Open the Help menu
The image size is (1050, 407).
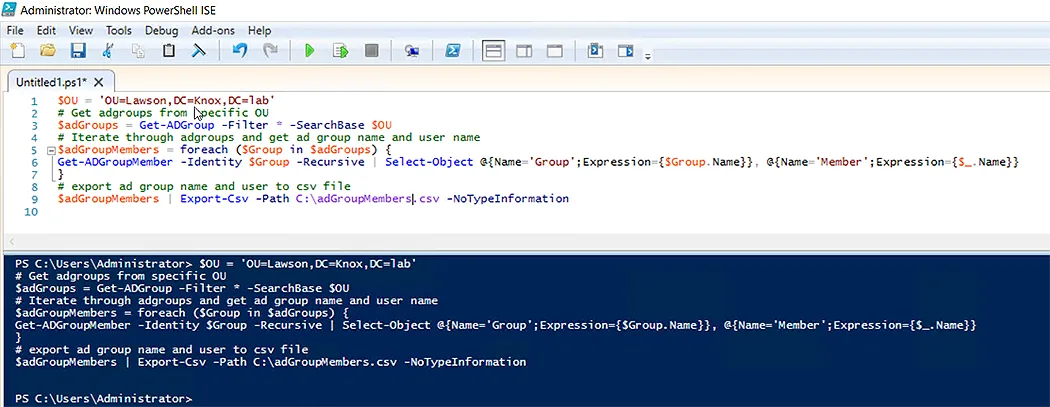(259, 31)
